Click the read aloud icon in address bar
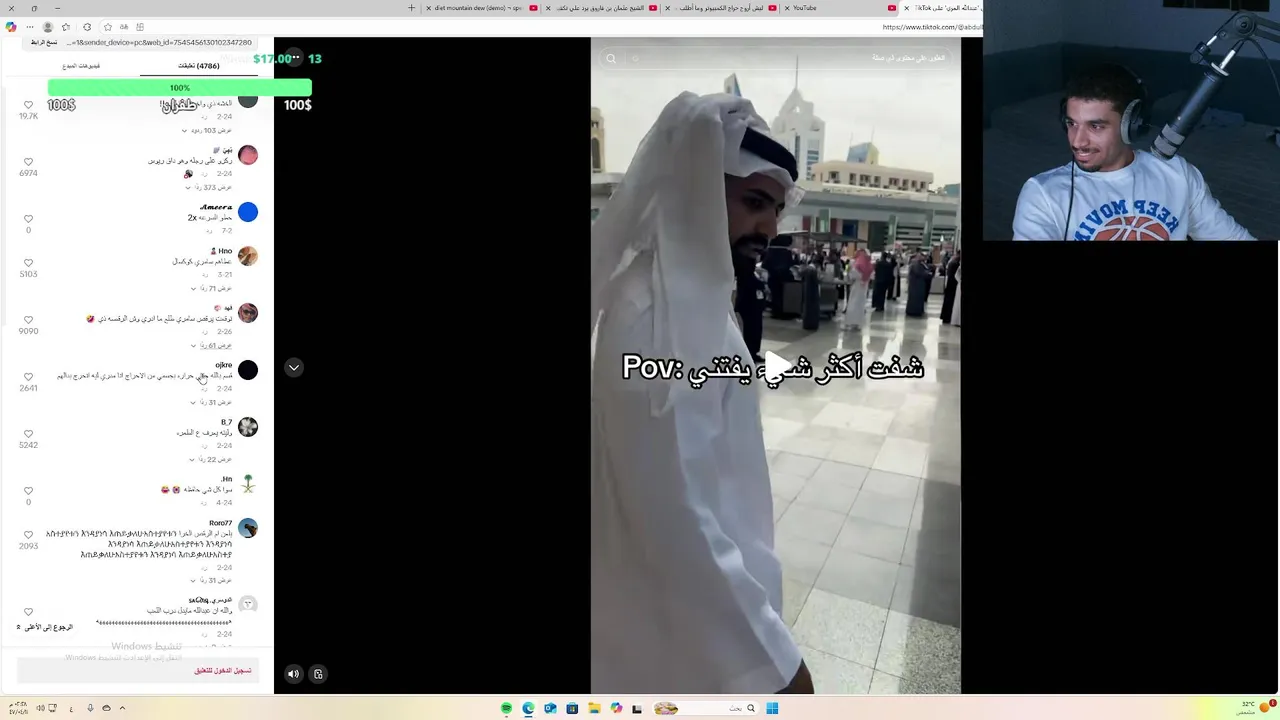The height and width of the screenshot is (720, 1280). [124, 27]
